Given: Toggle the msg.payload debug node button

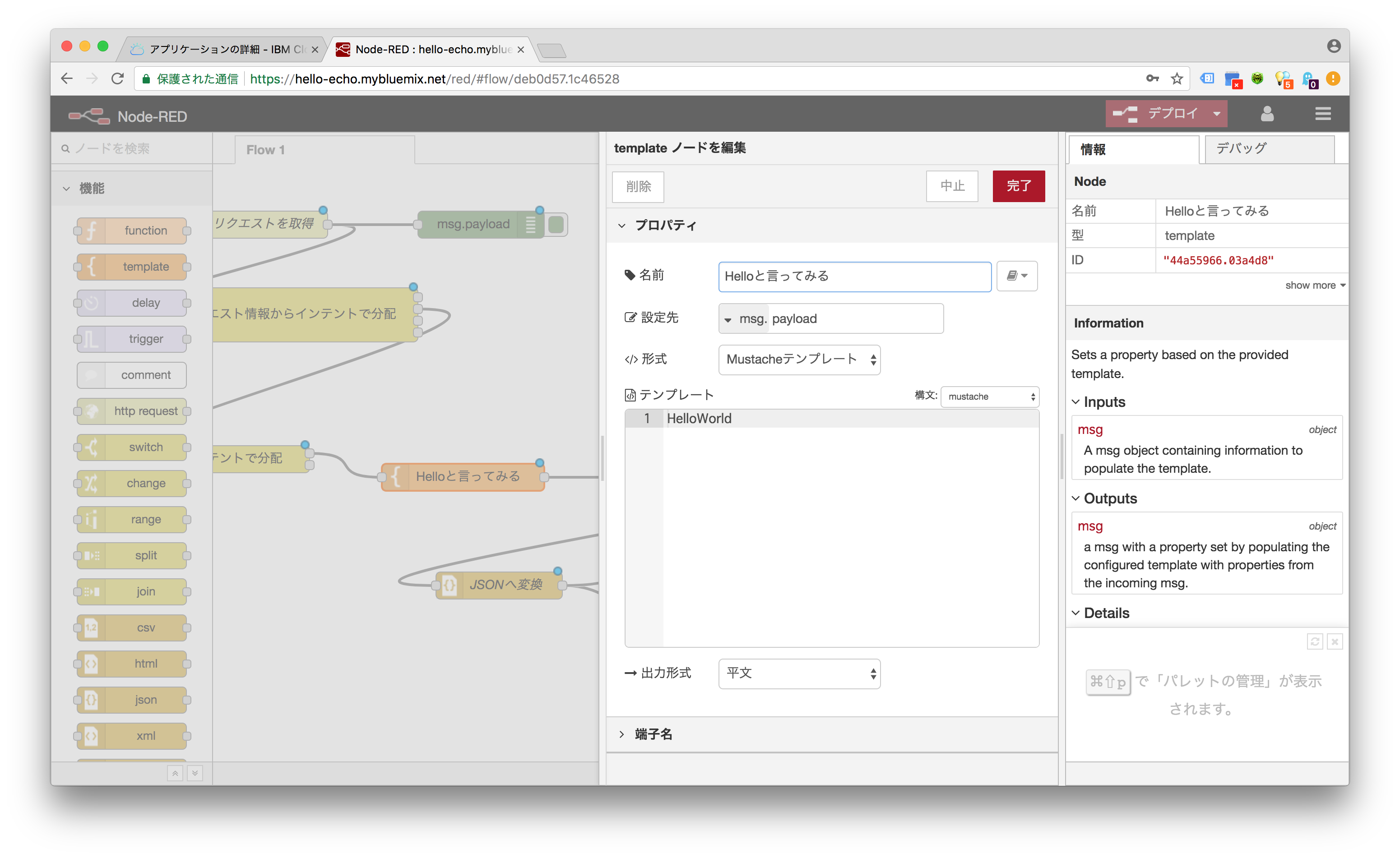Looking at the screenshot, I should click(556, 225).
